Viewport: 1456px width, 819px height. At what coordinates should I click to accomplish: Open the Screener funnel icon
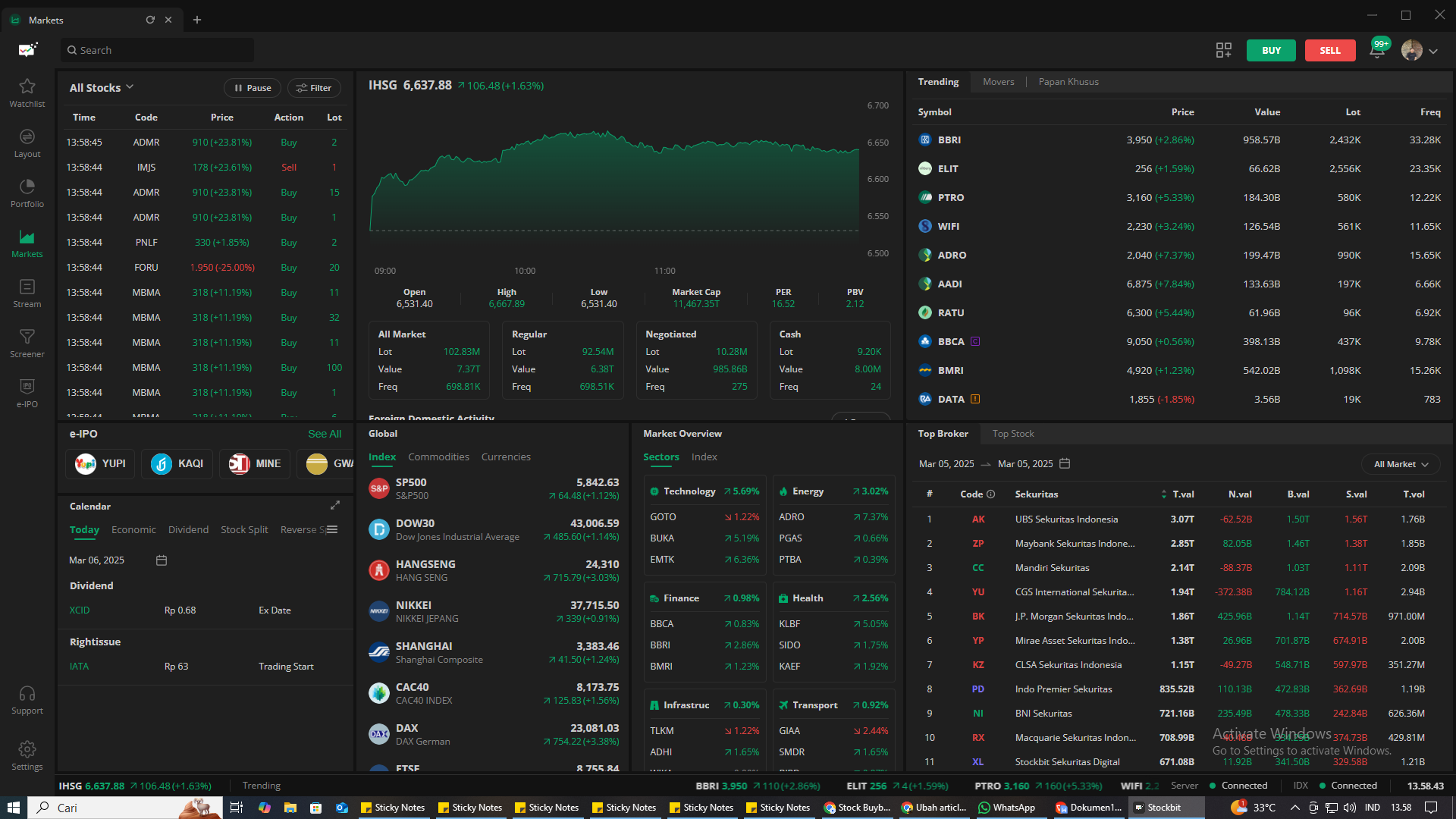coord(27,337)
